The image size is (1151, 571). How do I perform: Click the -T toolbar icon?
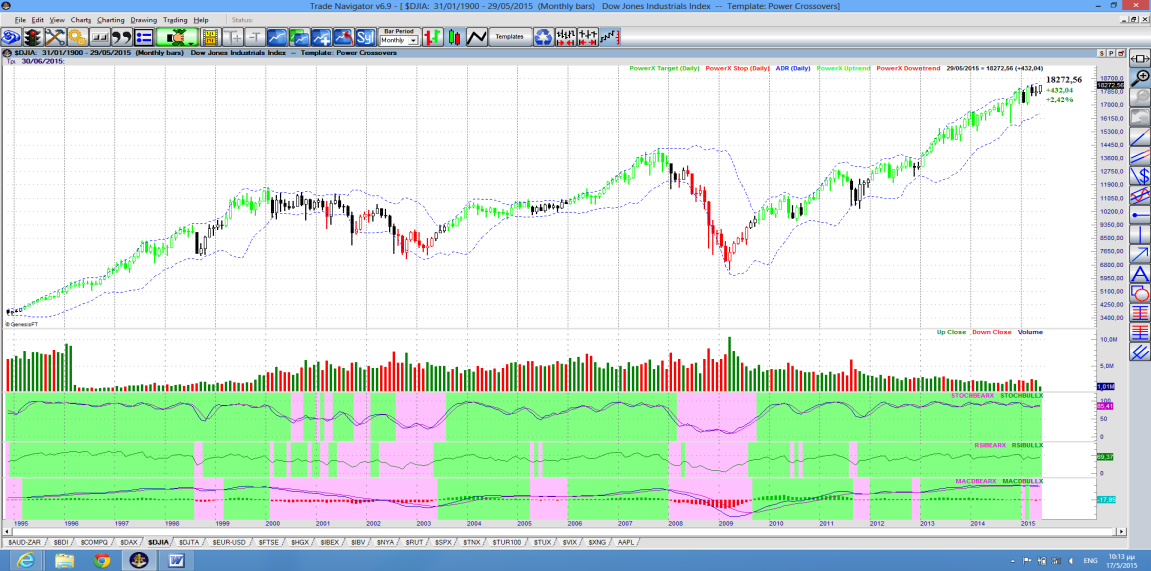(254, 37)
